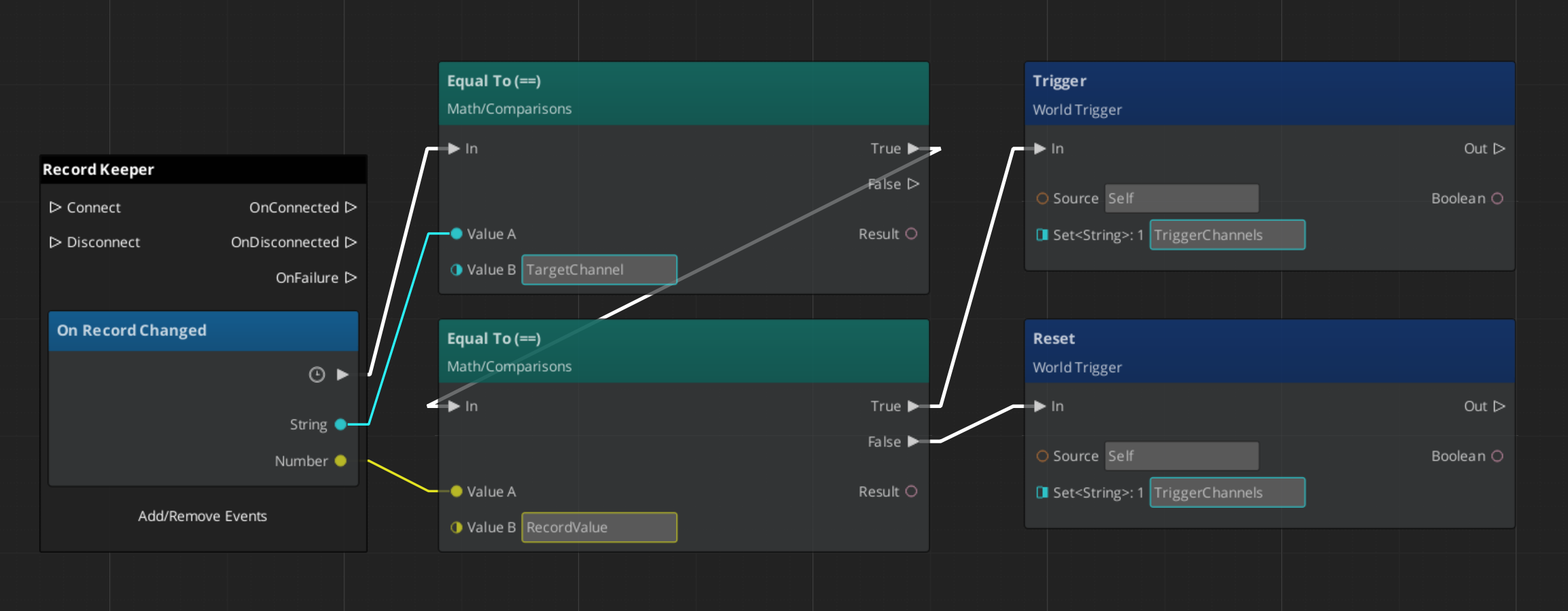Click Boolean output port on Reset node
1568x611 pixels.
tap(1497, 456)
